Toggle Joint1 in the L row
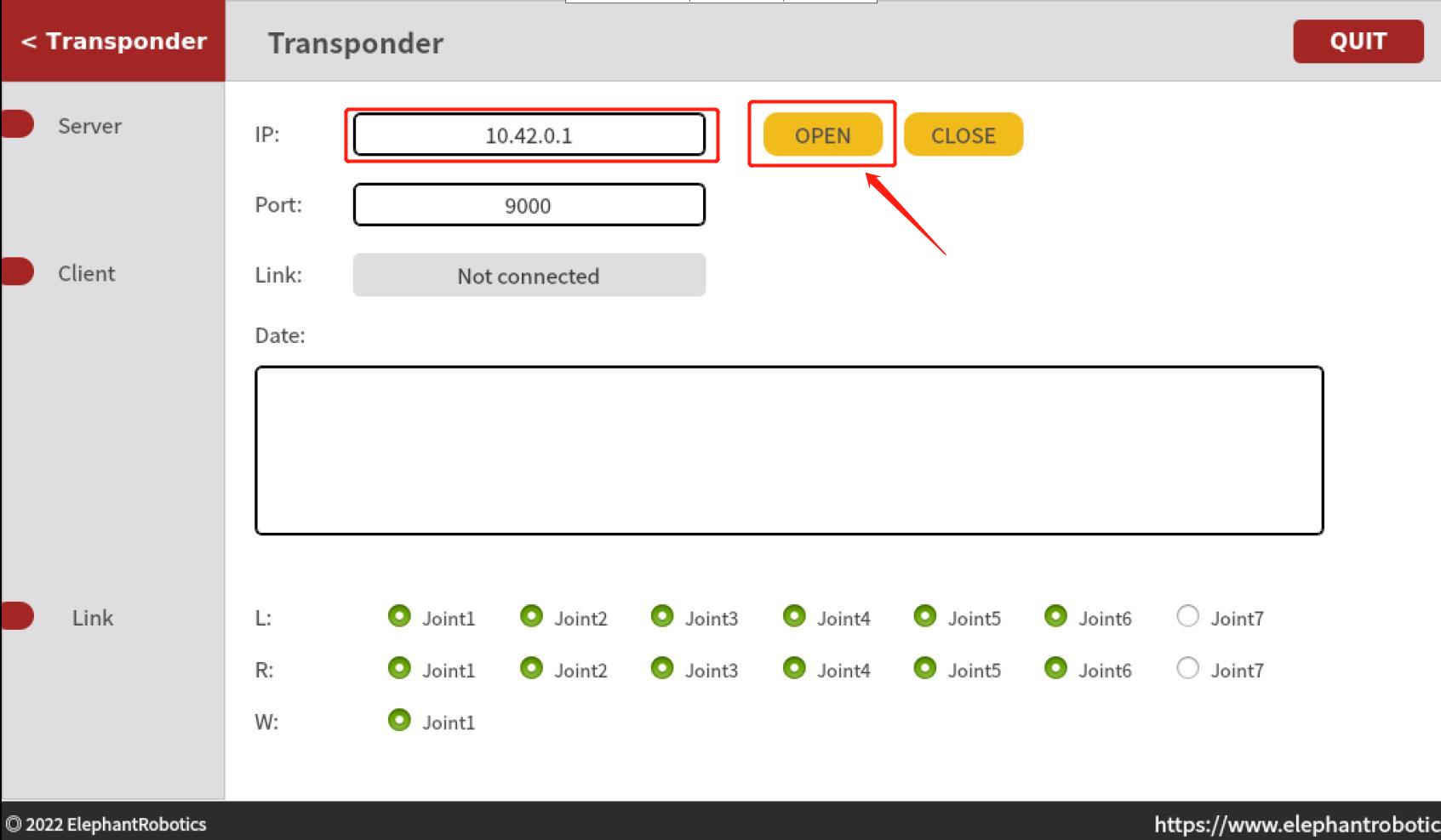Screen dimensions: 1441x840 tap(399, 616)
